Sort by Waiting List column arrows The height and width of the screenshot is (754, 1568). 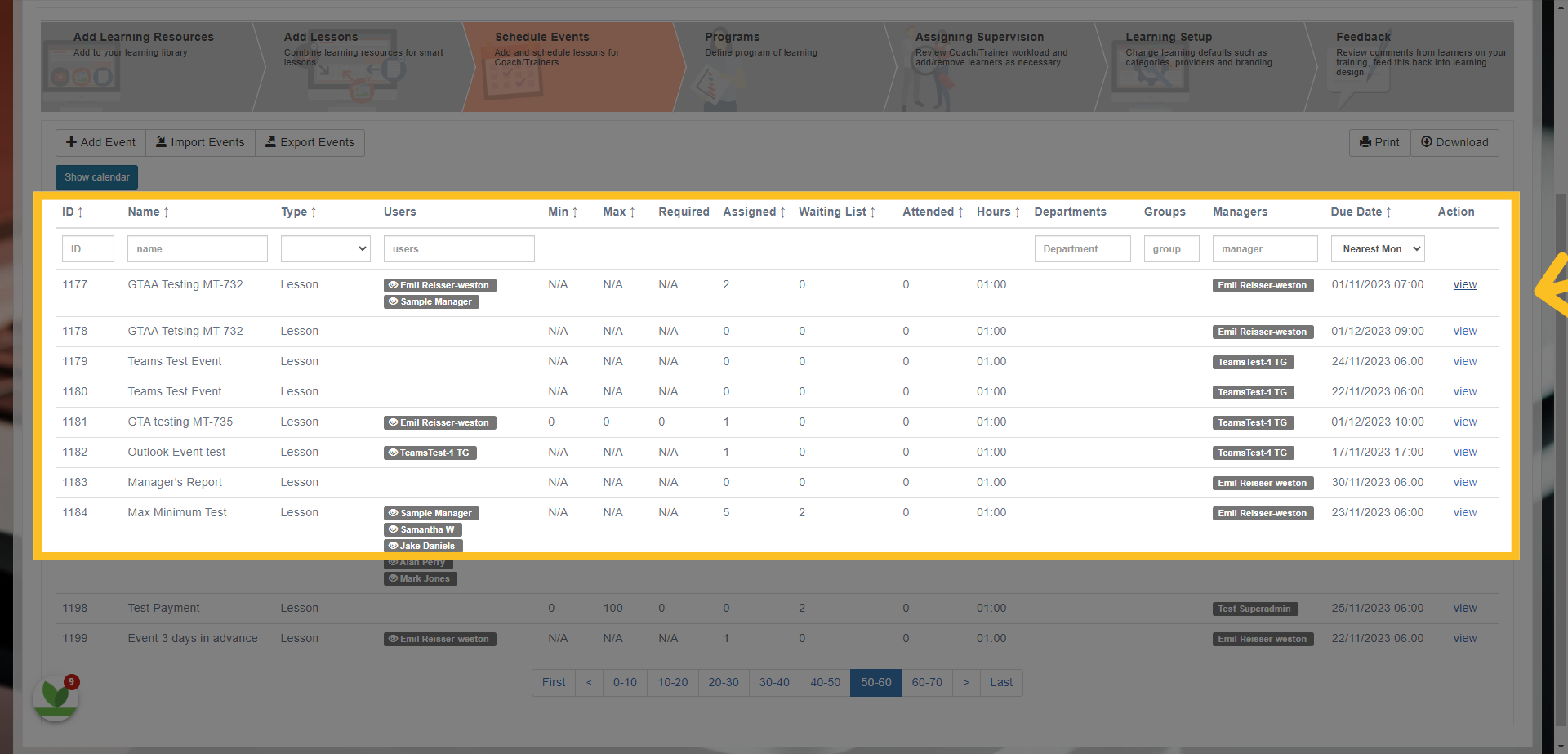coord(872,212)
